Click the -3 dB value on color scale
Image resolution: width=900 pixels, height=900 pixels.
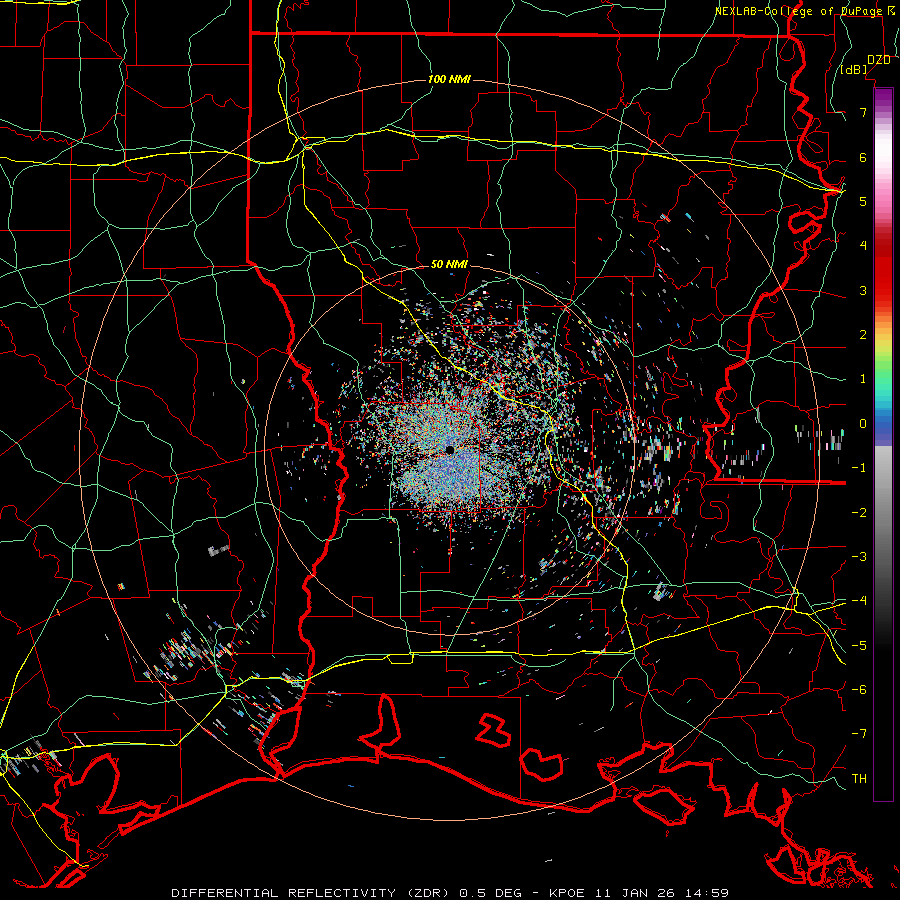[x=859, y=557]
